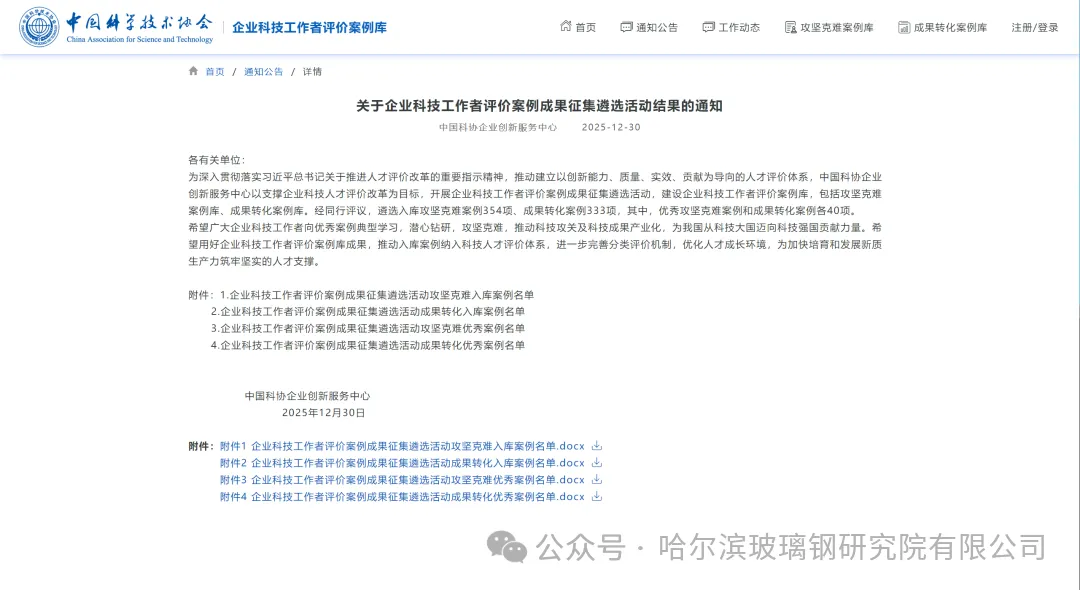The width and height of the screenshot is (1080, 590).
Task: Open attachment 成果转化入库案例名单.docx link
Action: pyautogui.click(x=400, y=463)
